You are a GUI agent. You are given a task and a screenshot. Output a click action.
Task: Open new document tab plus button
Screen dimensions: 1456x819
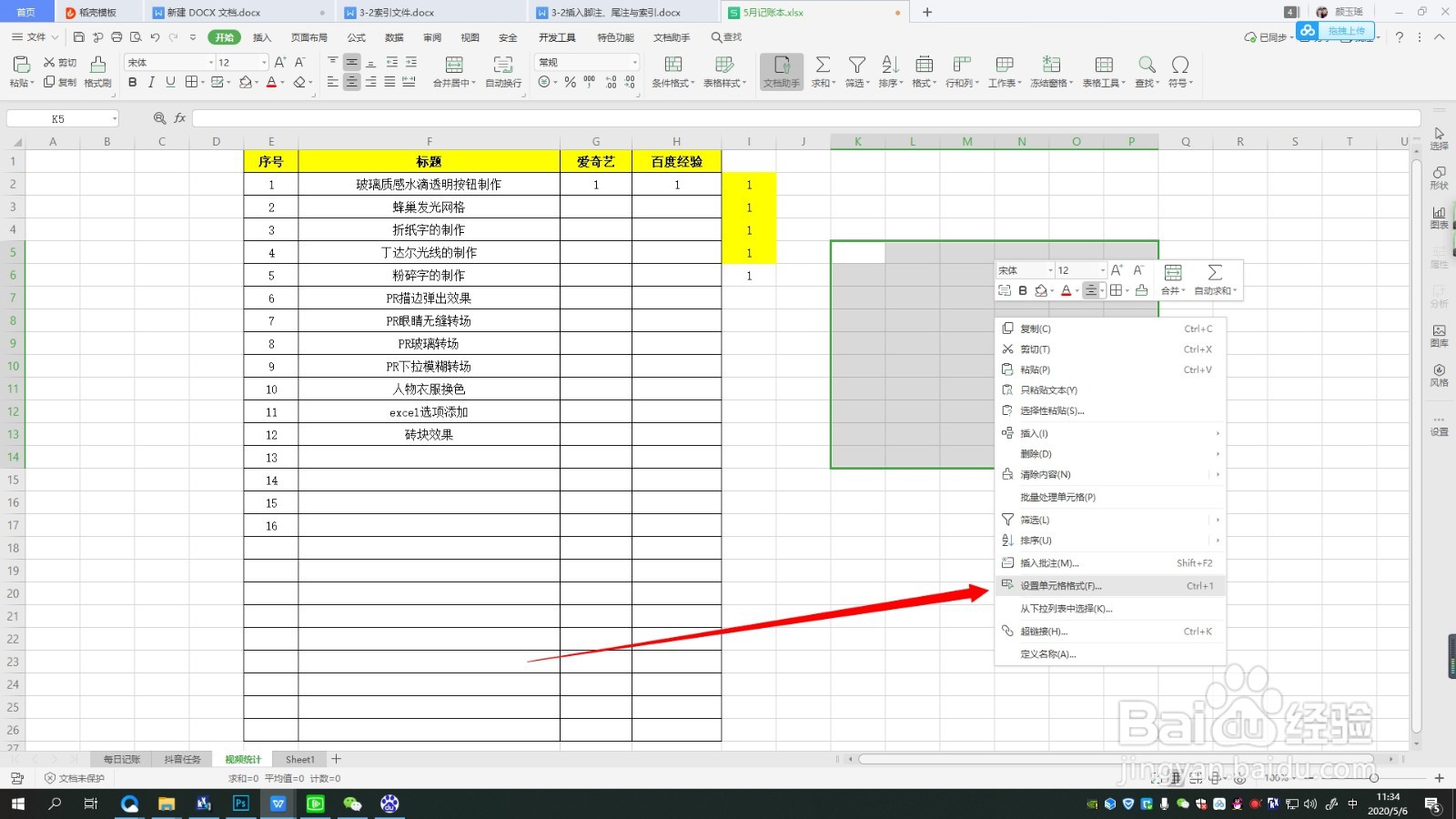pos(927,12)
